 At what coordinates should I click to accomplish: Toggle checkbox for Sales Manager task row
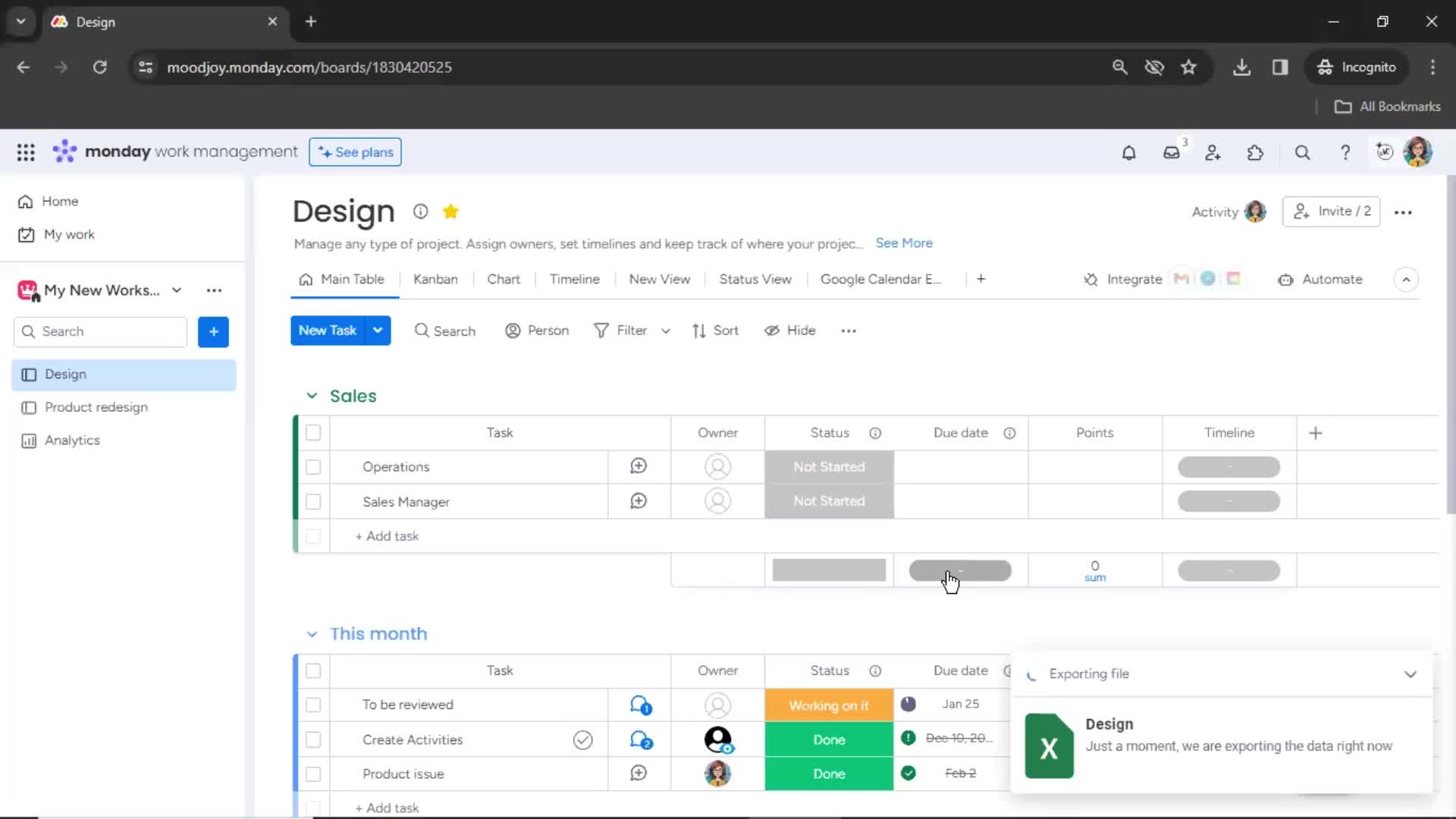(313, 501)
